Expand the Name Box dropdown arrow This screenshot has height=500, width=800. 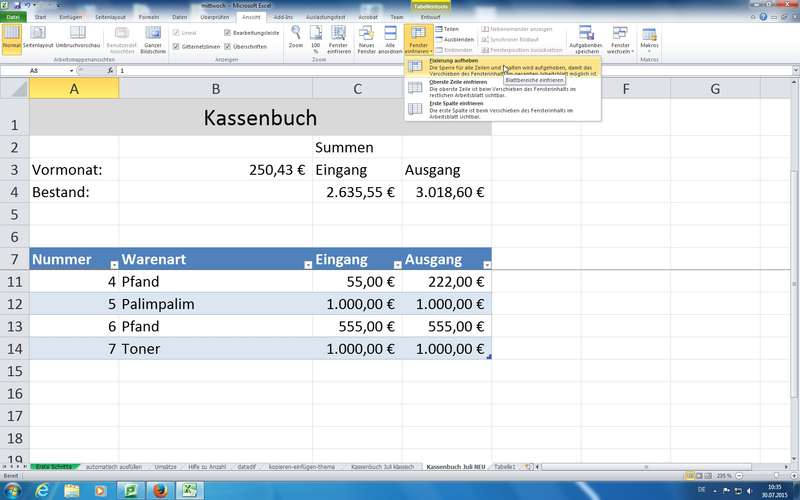(x=71, y=70)
